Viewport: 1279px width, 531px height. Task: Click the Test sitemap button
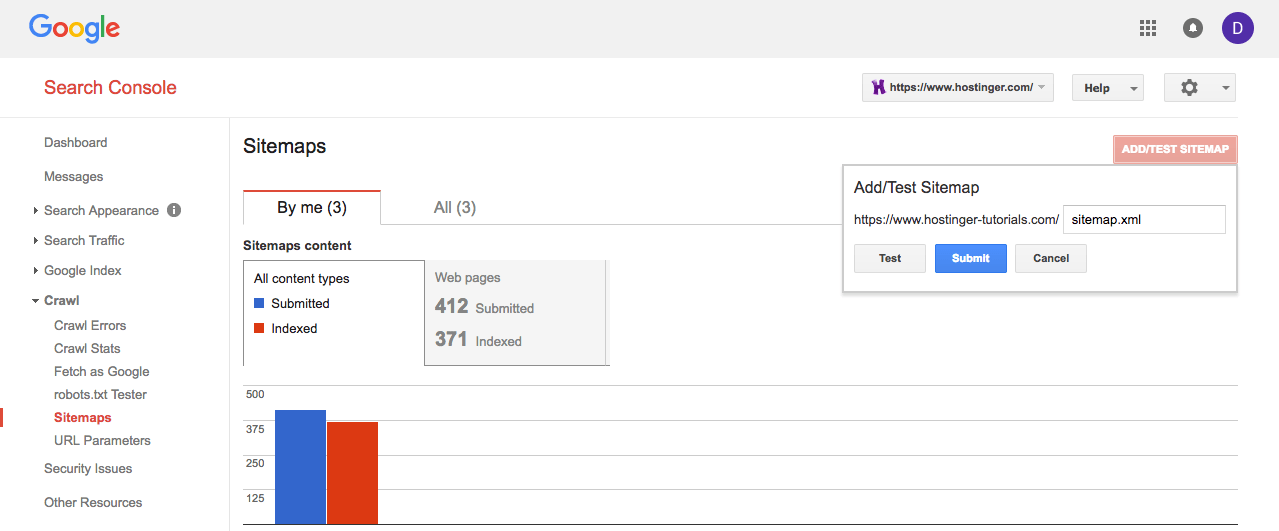pos(889,258)
